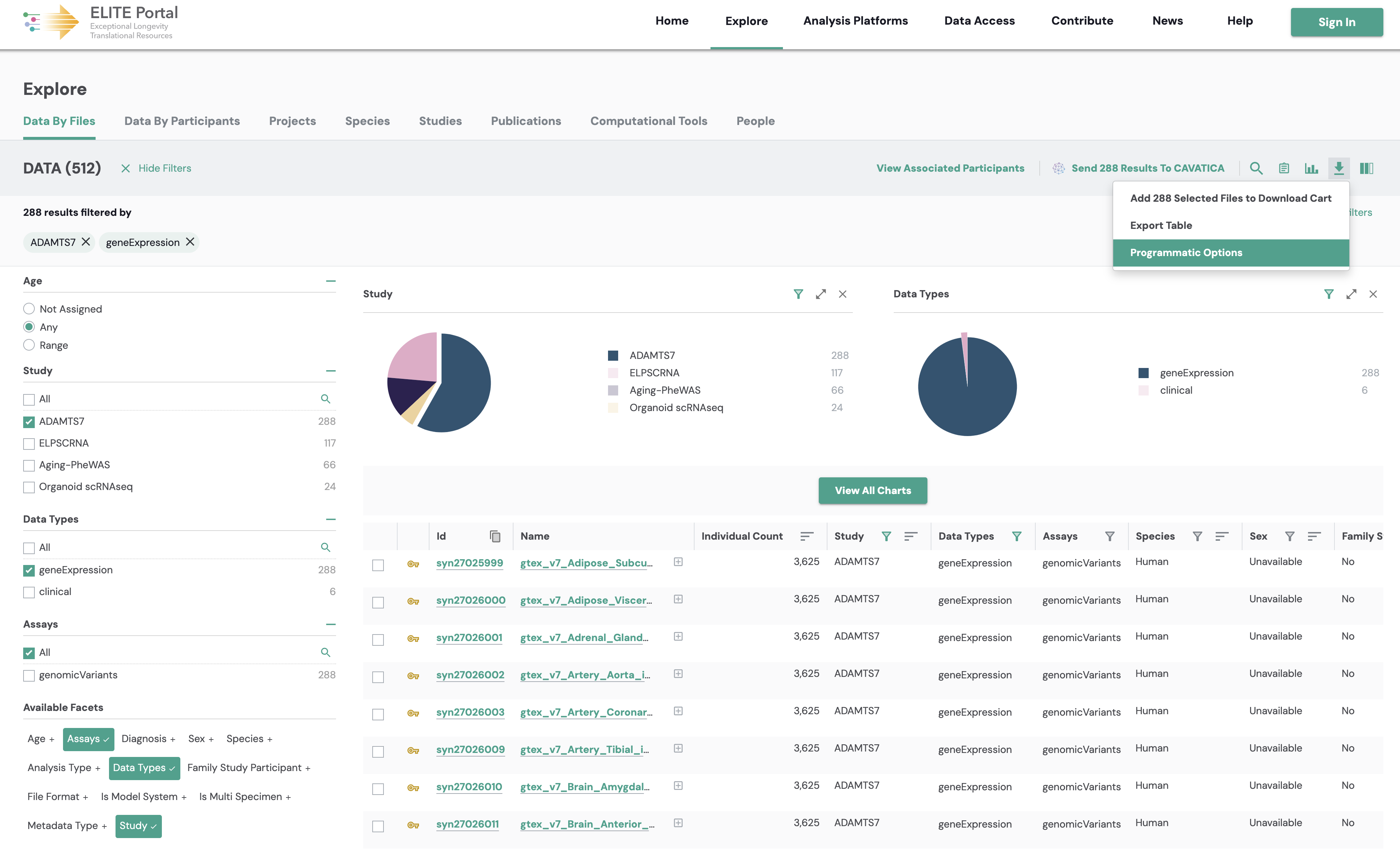
Task: Sort by Individual Count column
Action: 807,536
